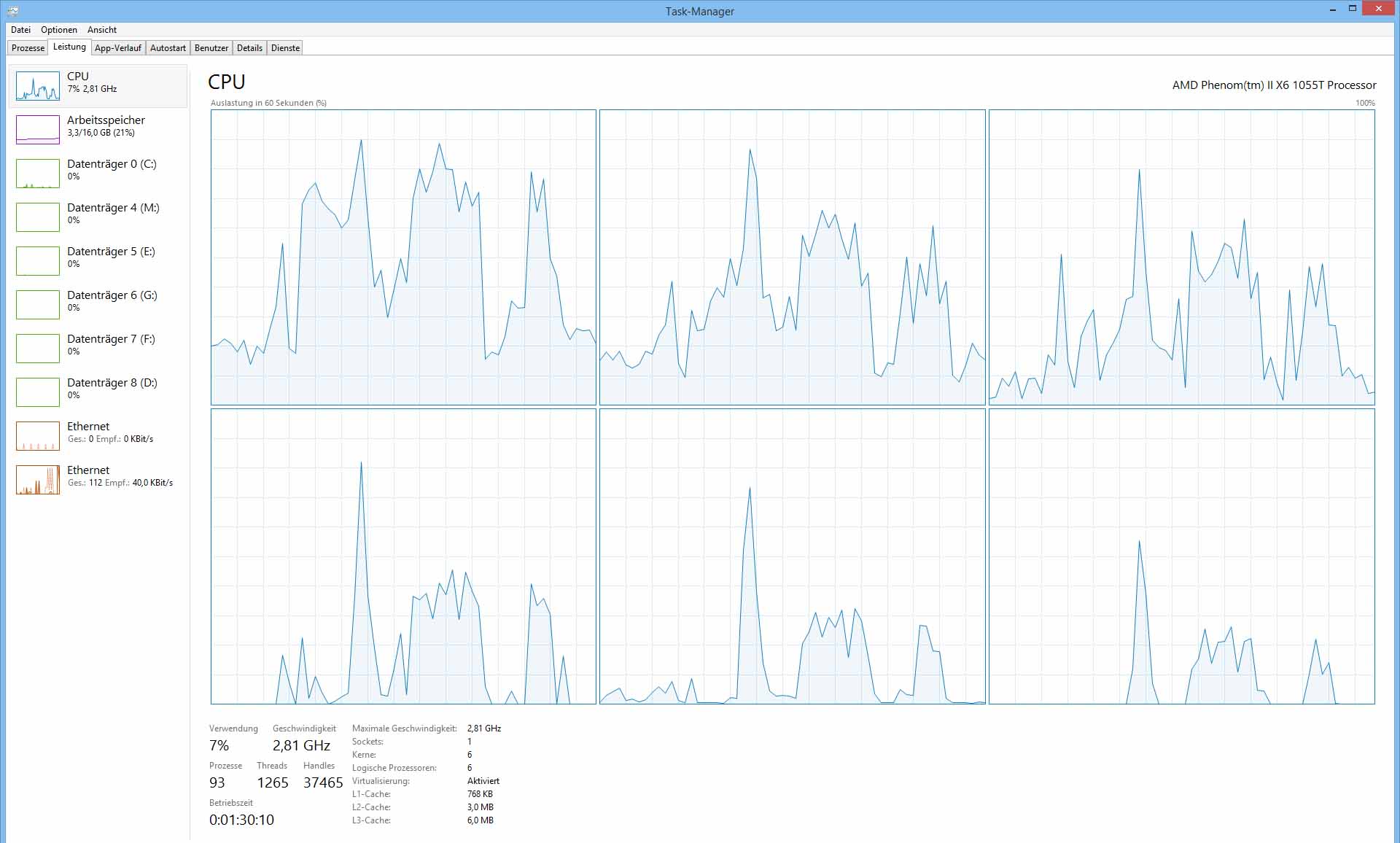Switch to the App-Verlauf tab
This screenshot has width=1400, height=843.
pyautogui.click(x=118, y=48)
